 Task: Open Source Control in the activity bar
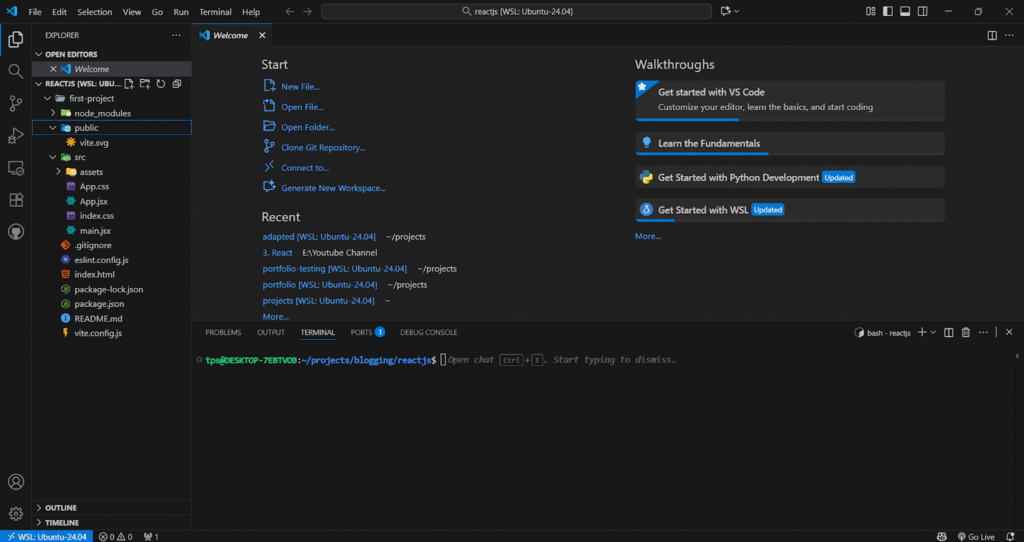(15, 103)
